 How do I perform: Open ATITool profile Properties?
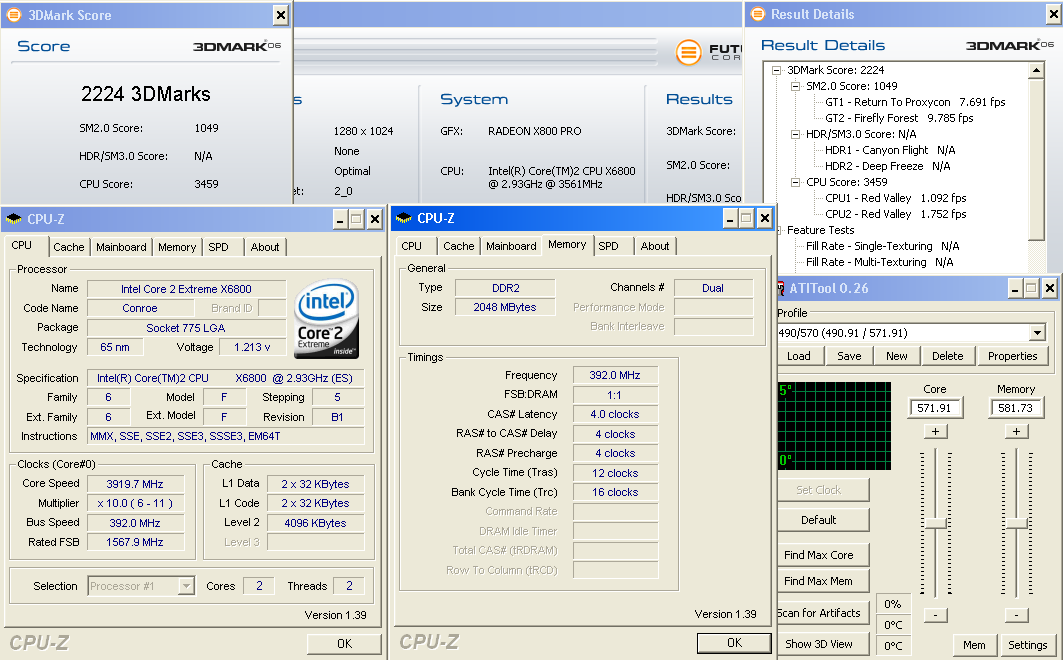(1012, 356)
